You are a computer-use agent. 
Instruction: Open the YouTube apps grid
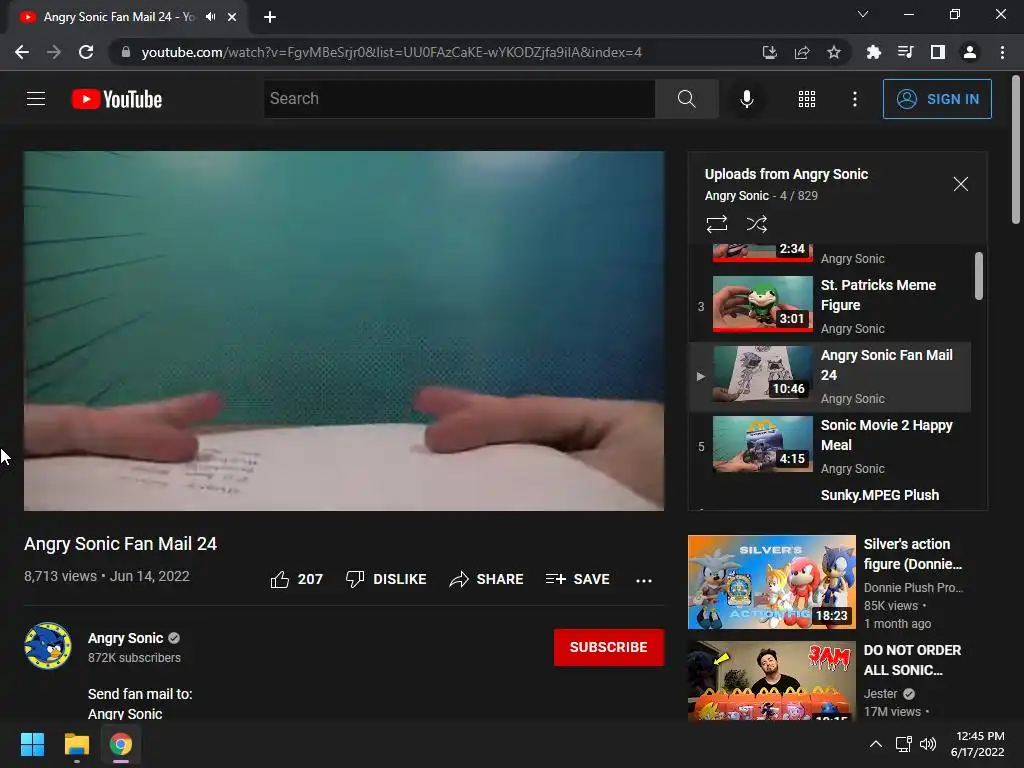[807, 99]
